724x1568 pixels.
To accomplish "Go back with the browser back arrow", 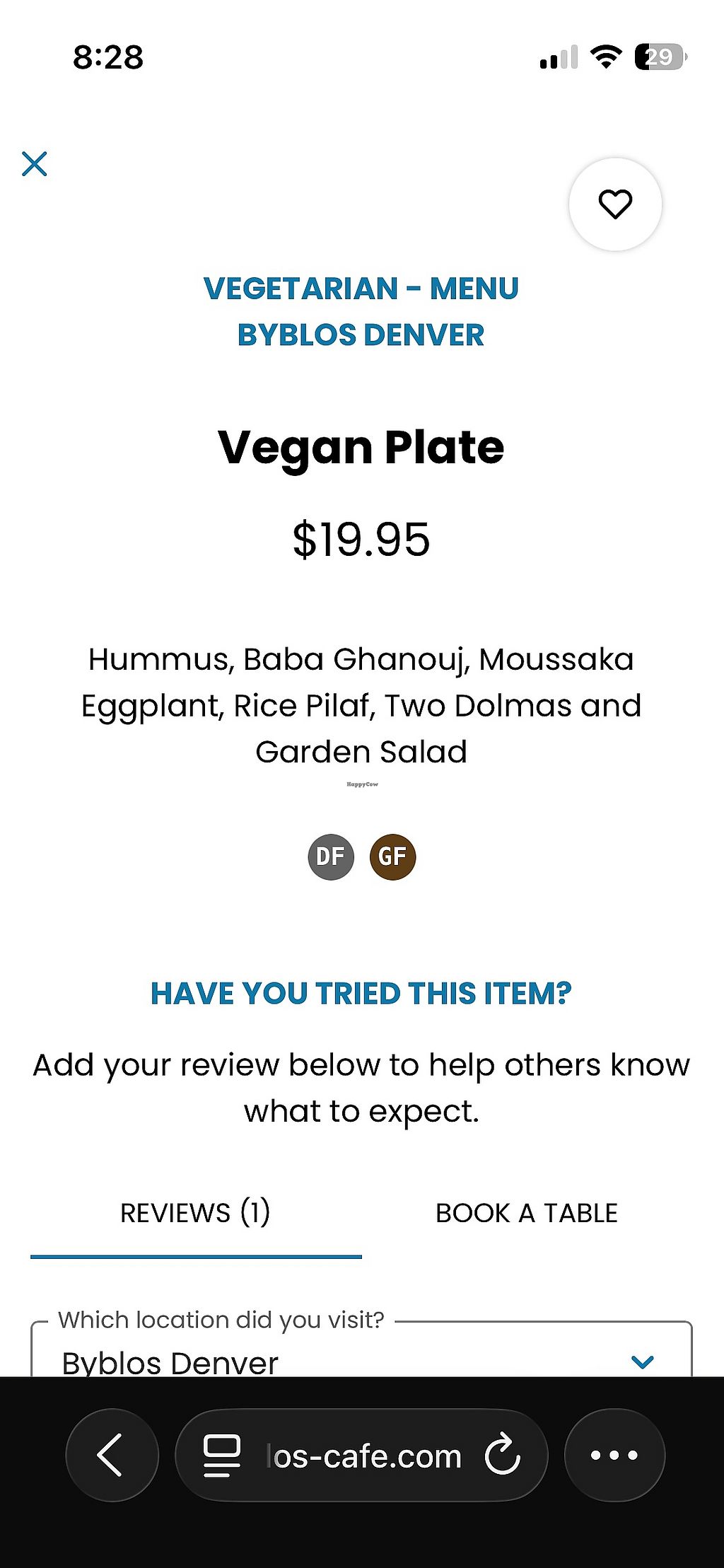I will (x=112, y=1455).
